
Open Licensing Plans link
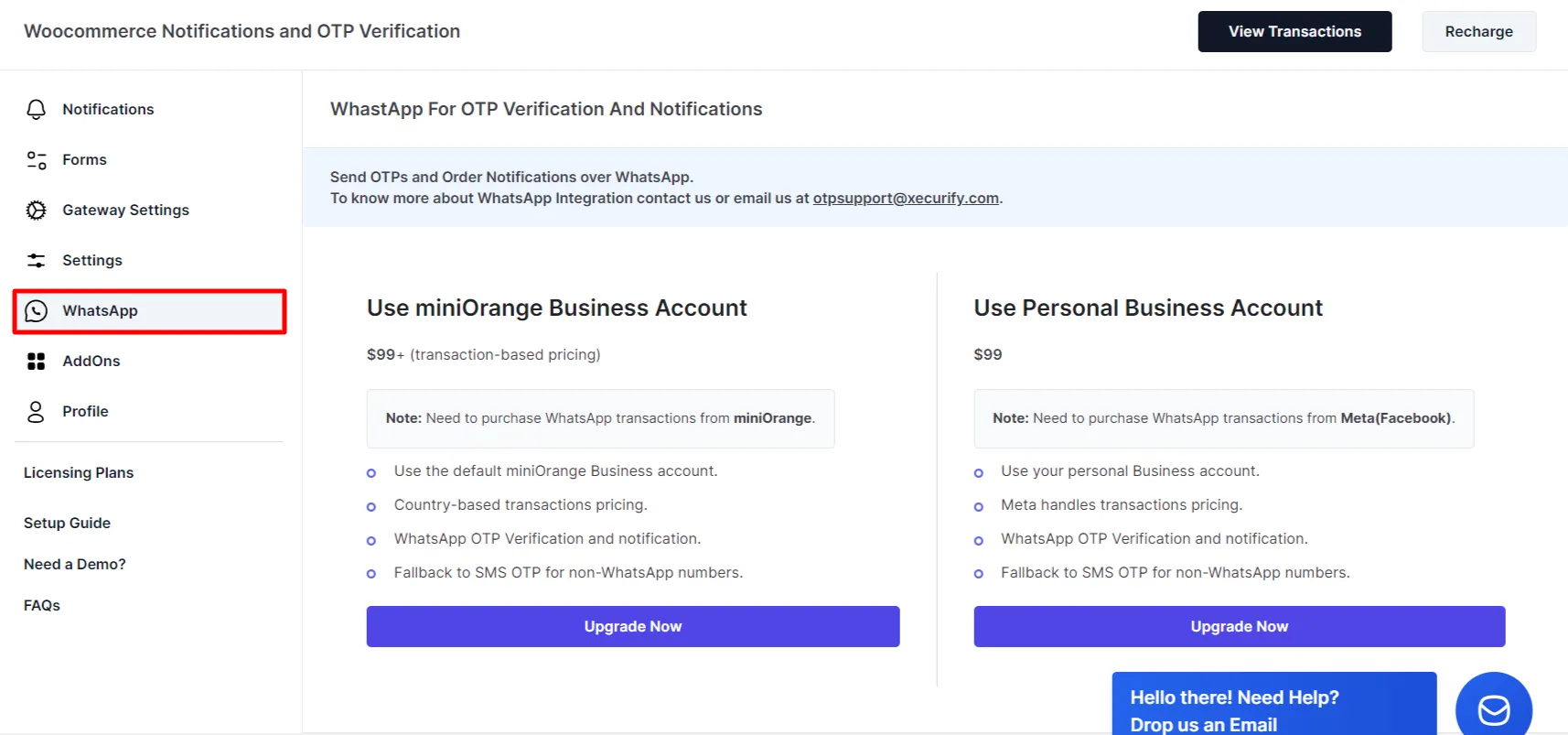(79, 472)
